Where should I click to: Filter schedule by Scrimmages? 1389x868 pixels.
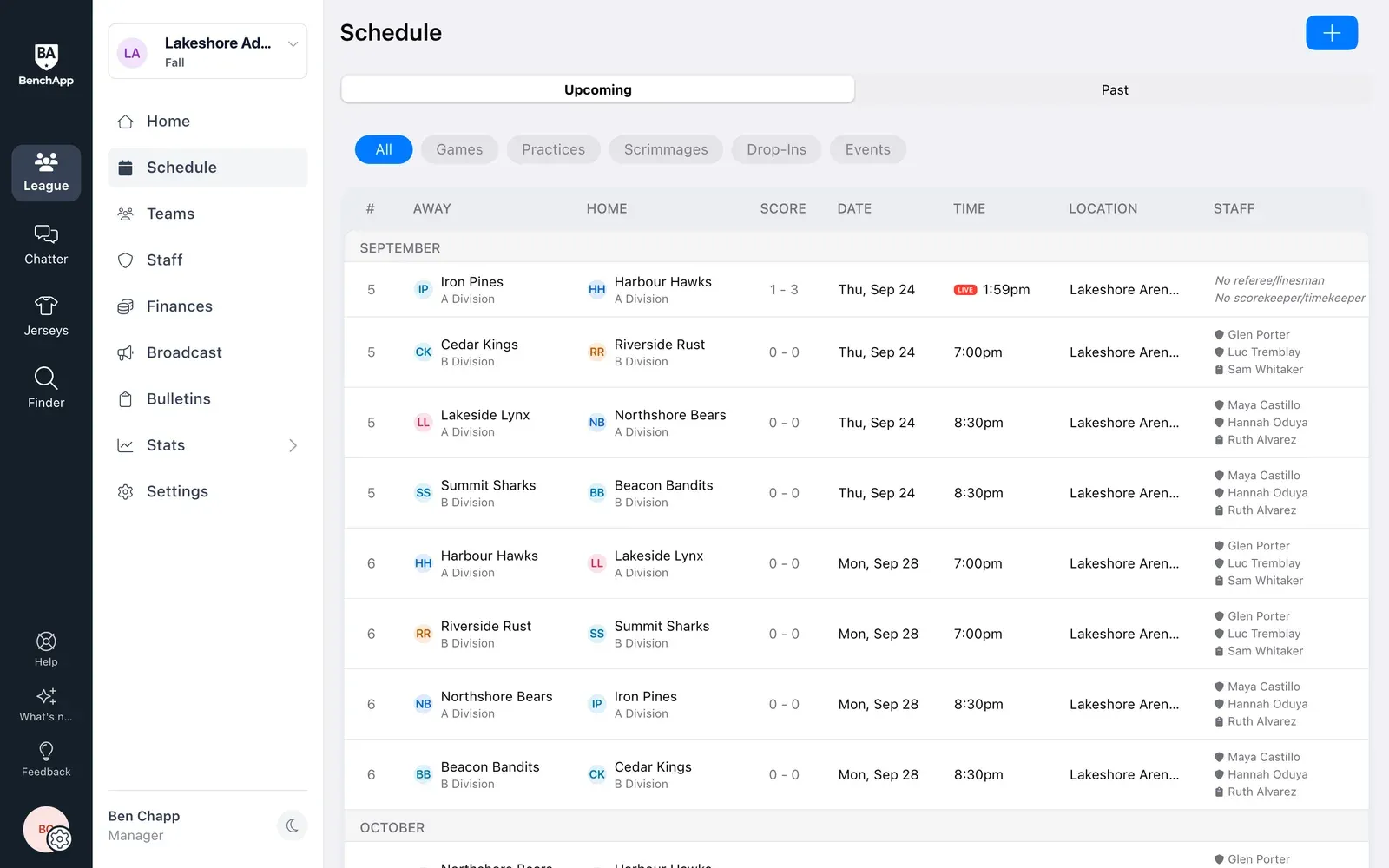point(666,149)
